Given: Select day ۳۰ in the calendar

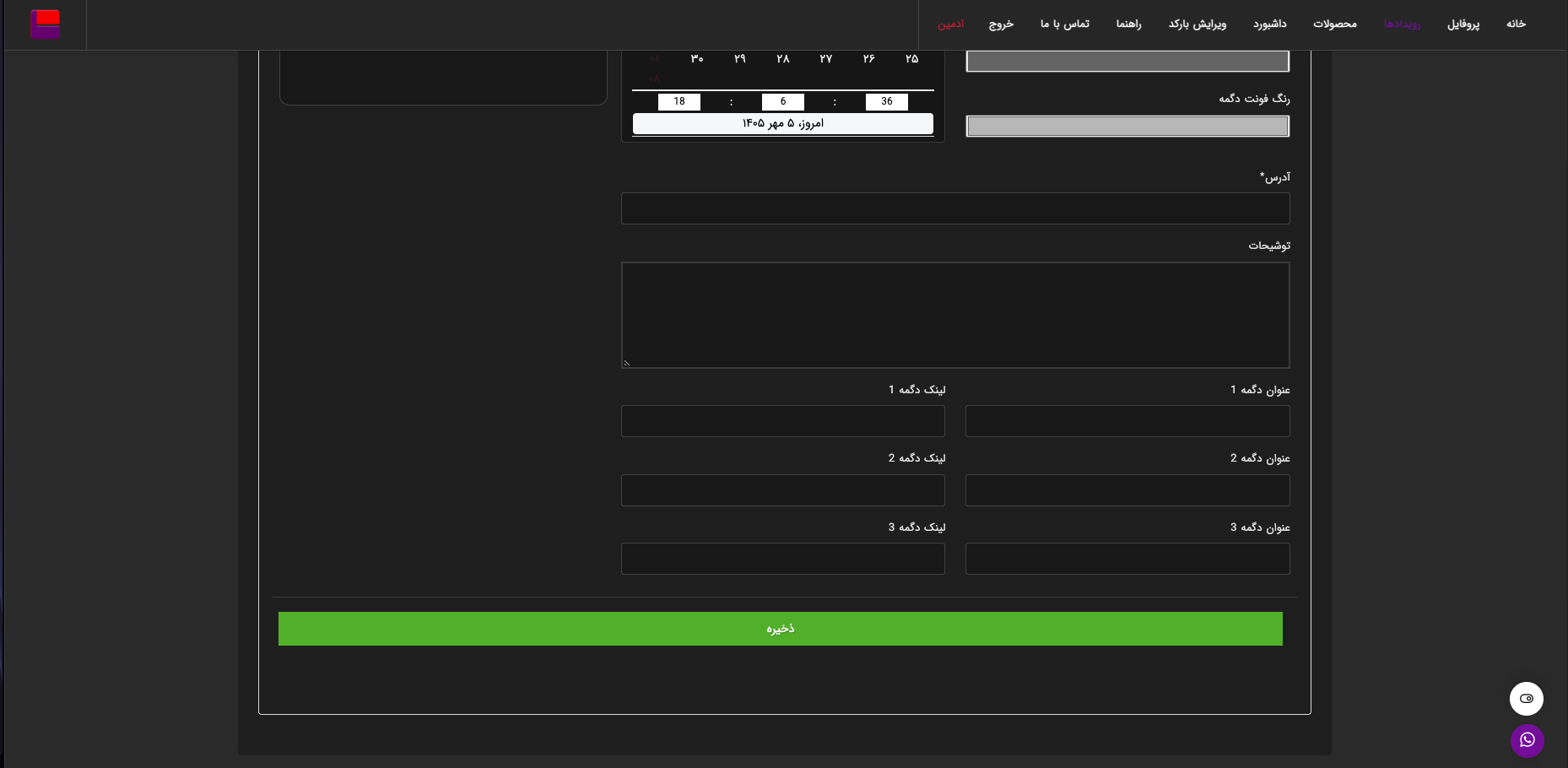Looking at the screenshot, I should tap(696, 59).
